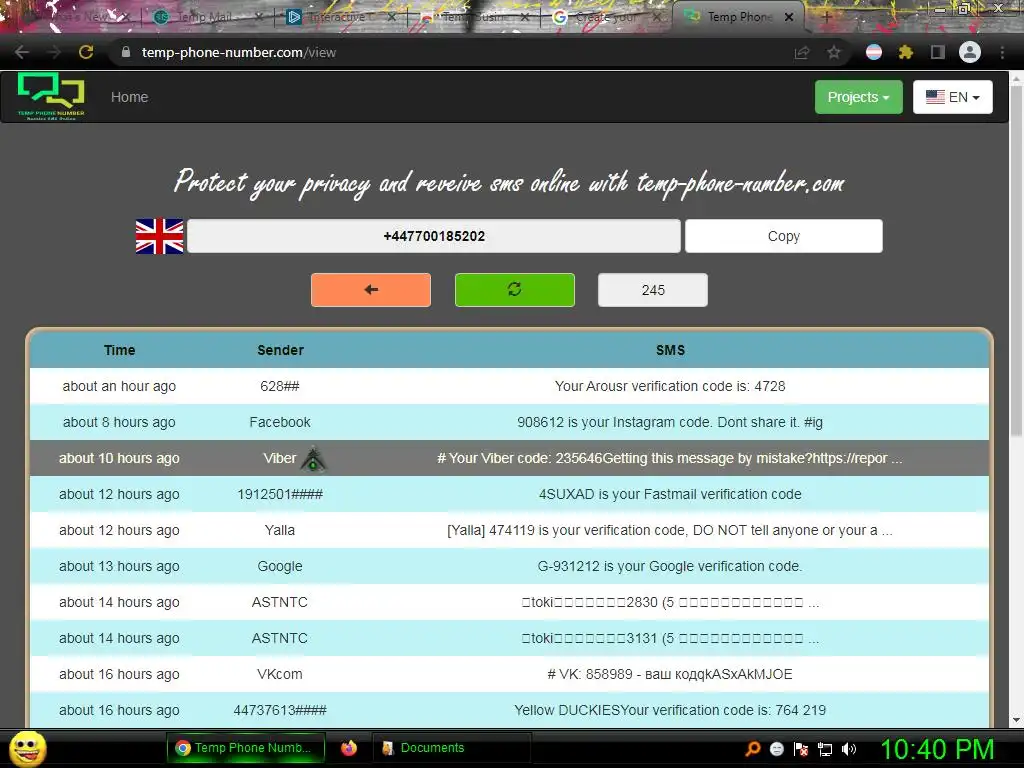This screenshot has width=1024, height=768.
Task: Click sender 1912501####
Action: 280,494
